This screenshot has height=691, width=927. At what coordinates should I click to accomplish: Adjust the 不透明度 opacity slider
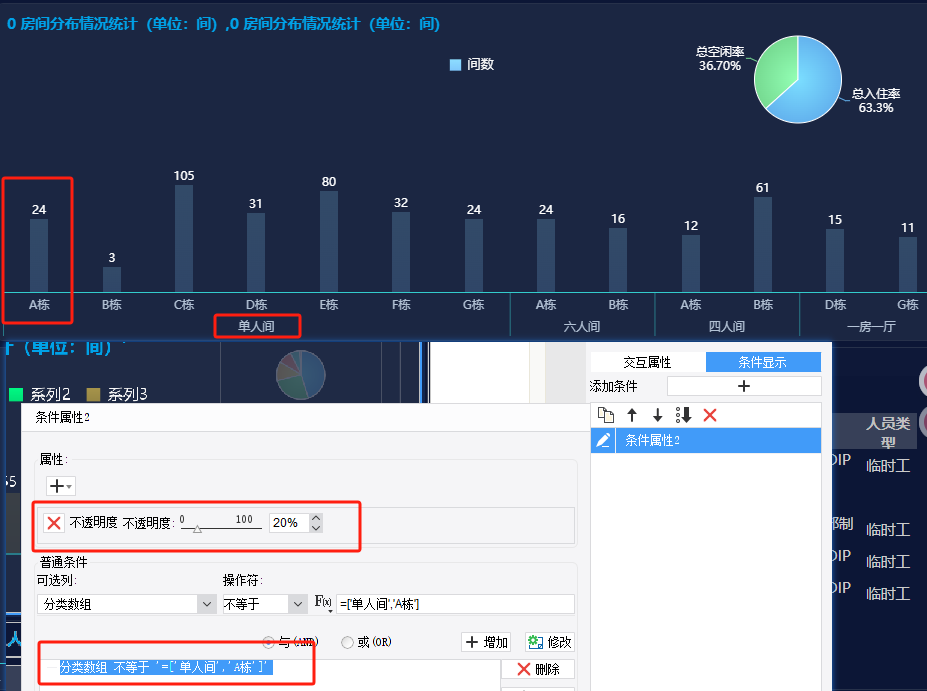coord(197,528)
